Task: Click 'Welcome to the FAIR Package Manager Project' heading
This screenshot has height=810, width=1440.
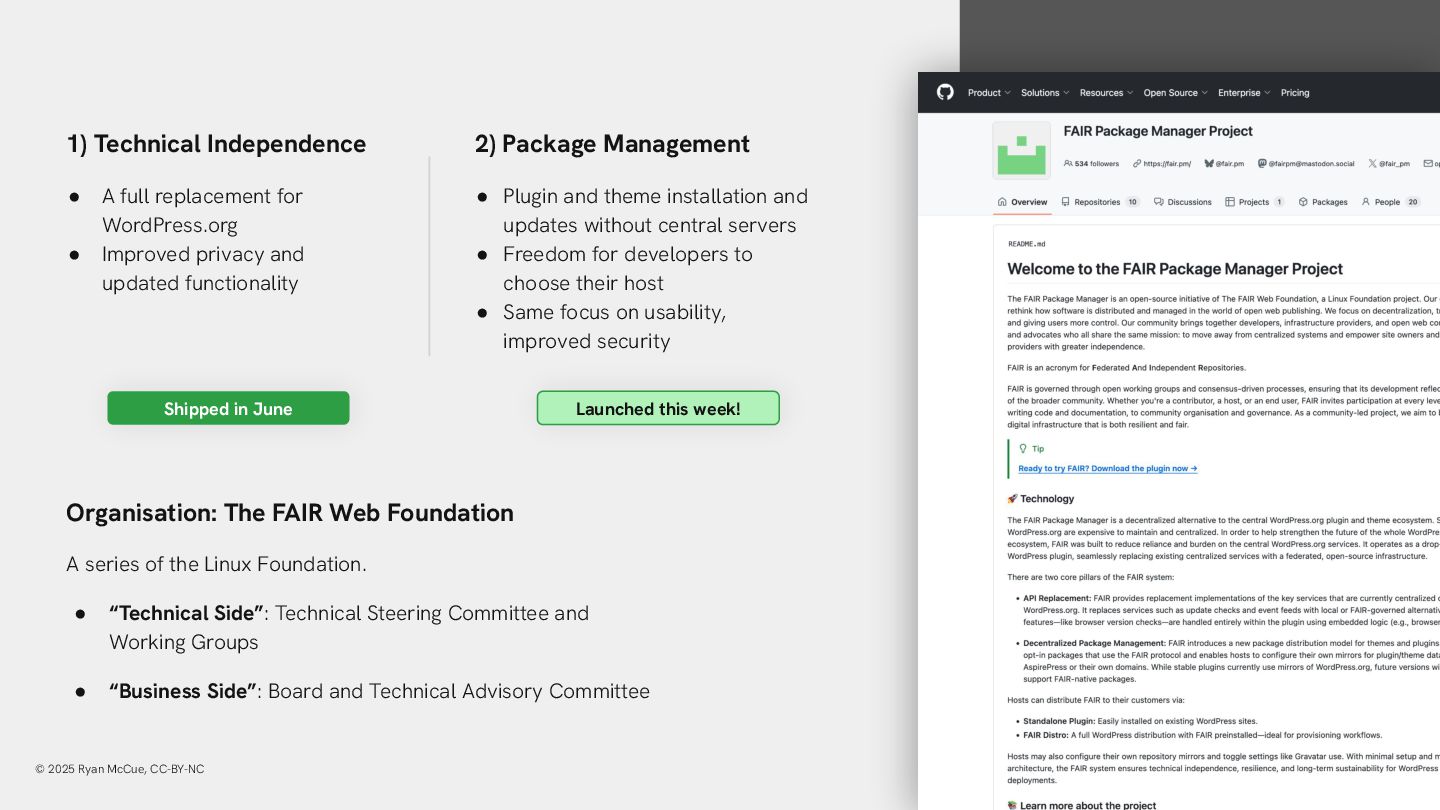Action: 1175,269
